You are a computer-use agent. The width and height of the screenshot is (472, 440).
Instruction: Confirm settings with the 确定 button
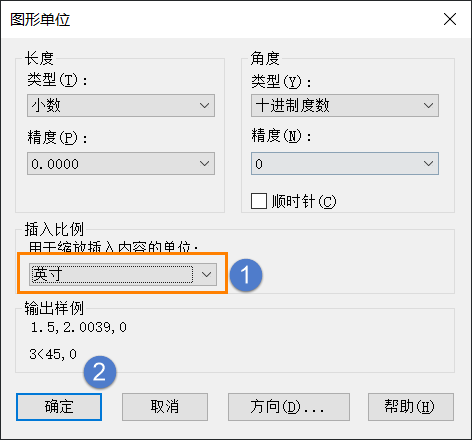pyautogui.click(x=59, y=407)
